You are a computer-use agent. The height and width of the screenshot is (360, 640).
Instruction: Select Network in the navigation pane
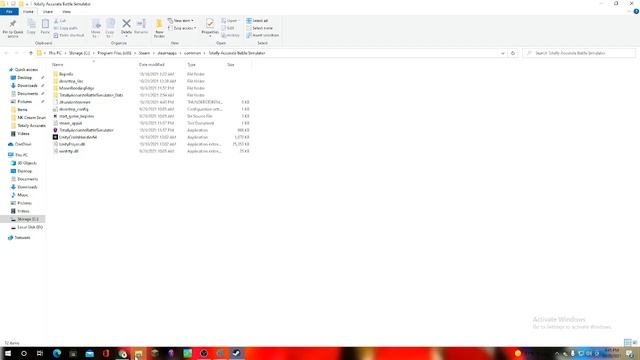pyautogui.click(x=22, y=238)
